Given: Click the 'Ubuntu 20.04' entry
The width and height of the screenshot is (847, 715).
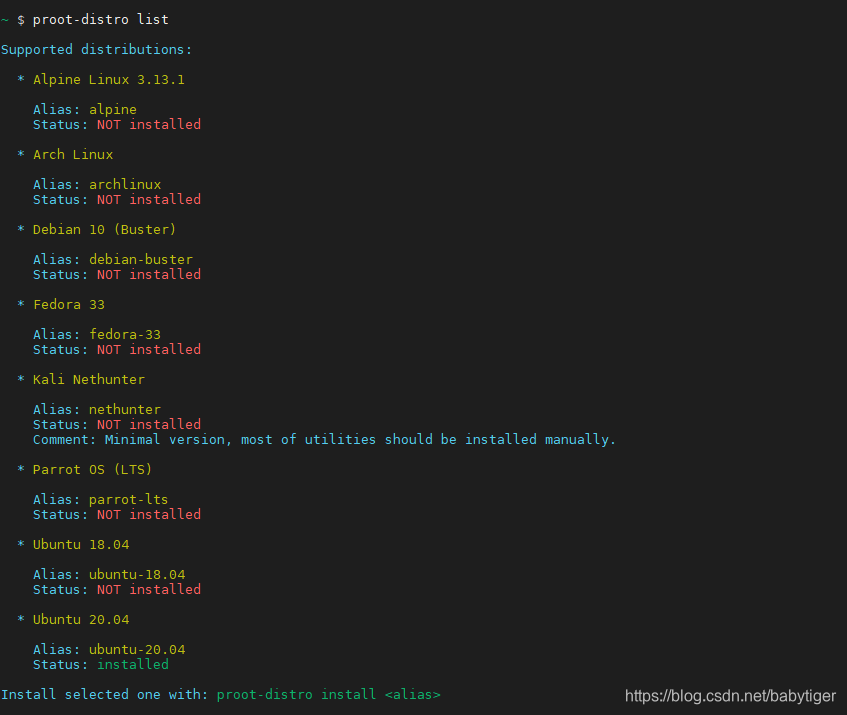Looking at the screenshot, I should tap(81, 620).
